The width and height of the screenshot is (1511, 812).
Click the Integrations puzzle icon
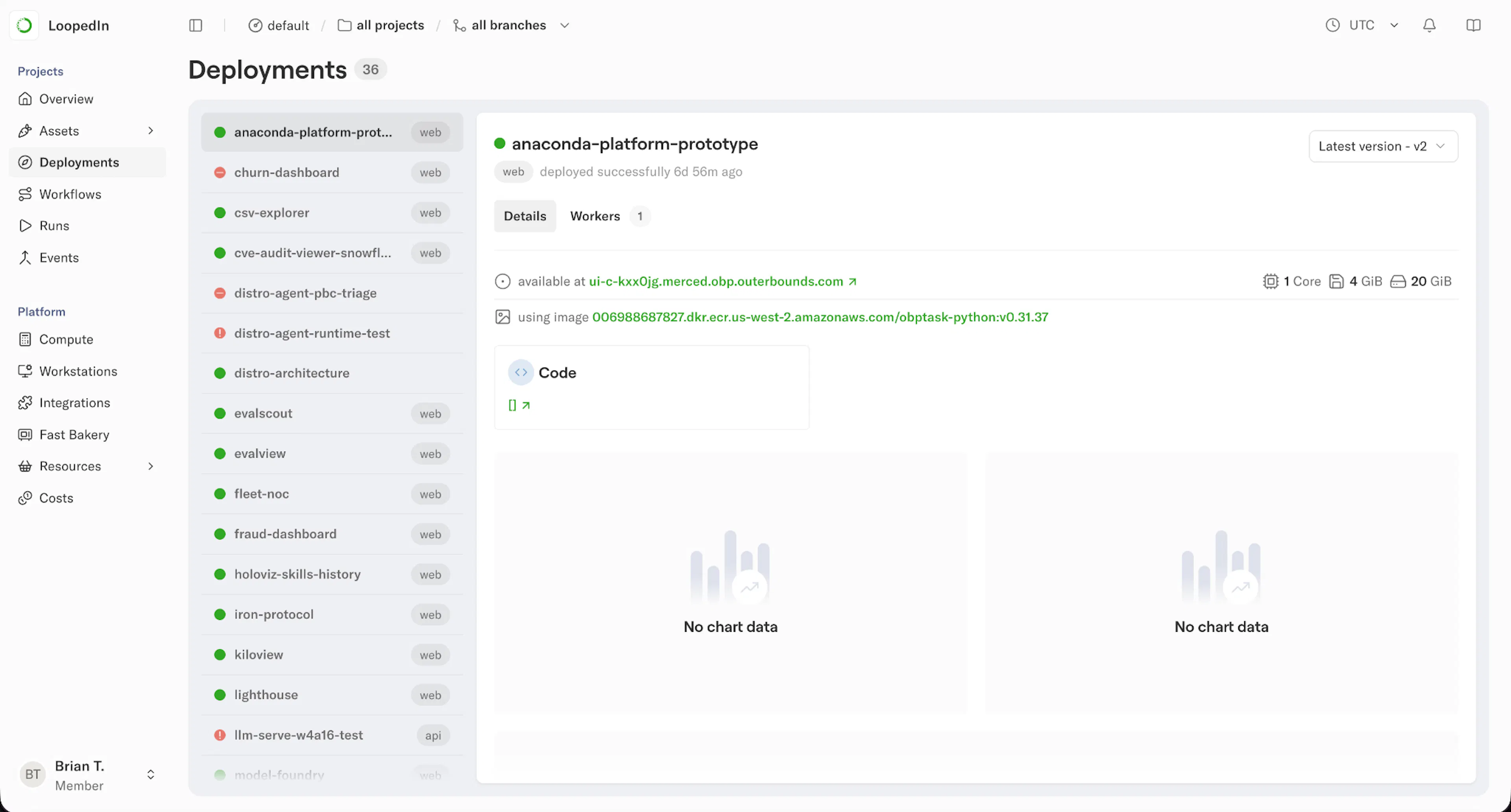[x=25, y=403]
